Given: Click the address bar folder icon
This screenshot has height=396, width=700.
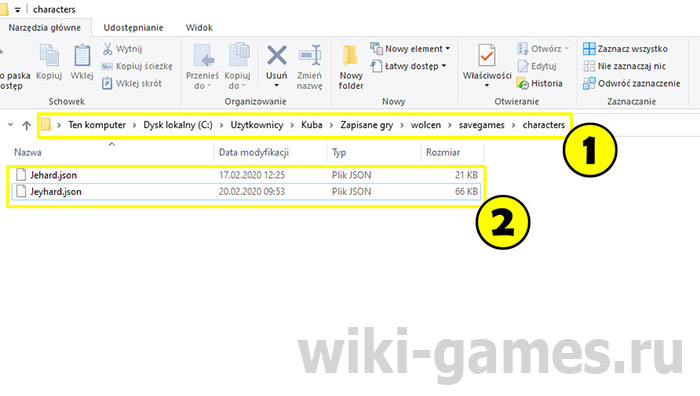Looking at the screenshot, I should point(46,124).
